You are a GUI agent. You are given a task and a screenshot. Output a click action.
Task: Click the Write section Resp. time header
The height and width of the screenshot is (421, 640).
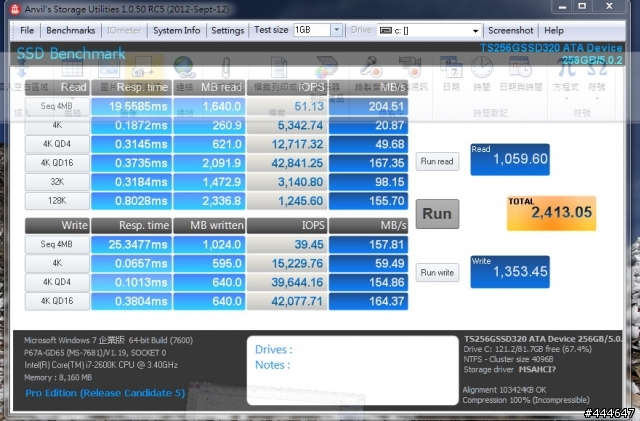(131, 225)
